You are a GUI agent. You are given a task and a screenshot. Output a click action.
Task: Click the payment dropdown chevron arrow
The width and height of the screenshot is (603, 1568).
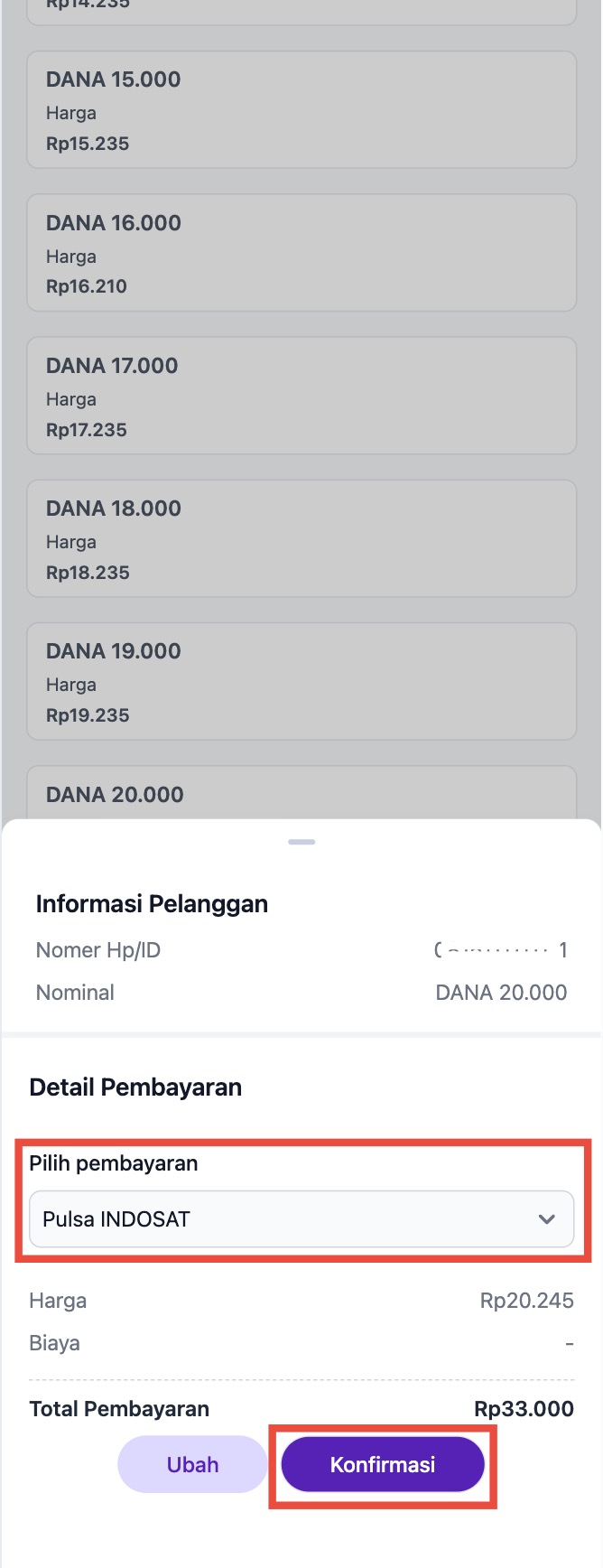point(546,1219)
